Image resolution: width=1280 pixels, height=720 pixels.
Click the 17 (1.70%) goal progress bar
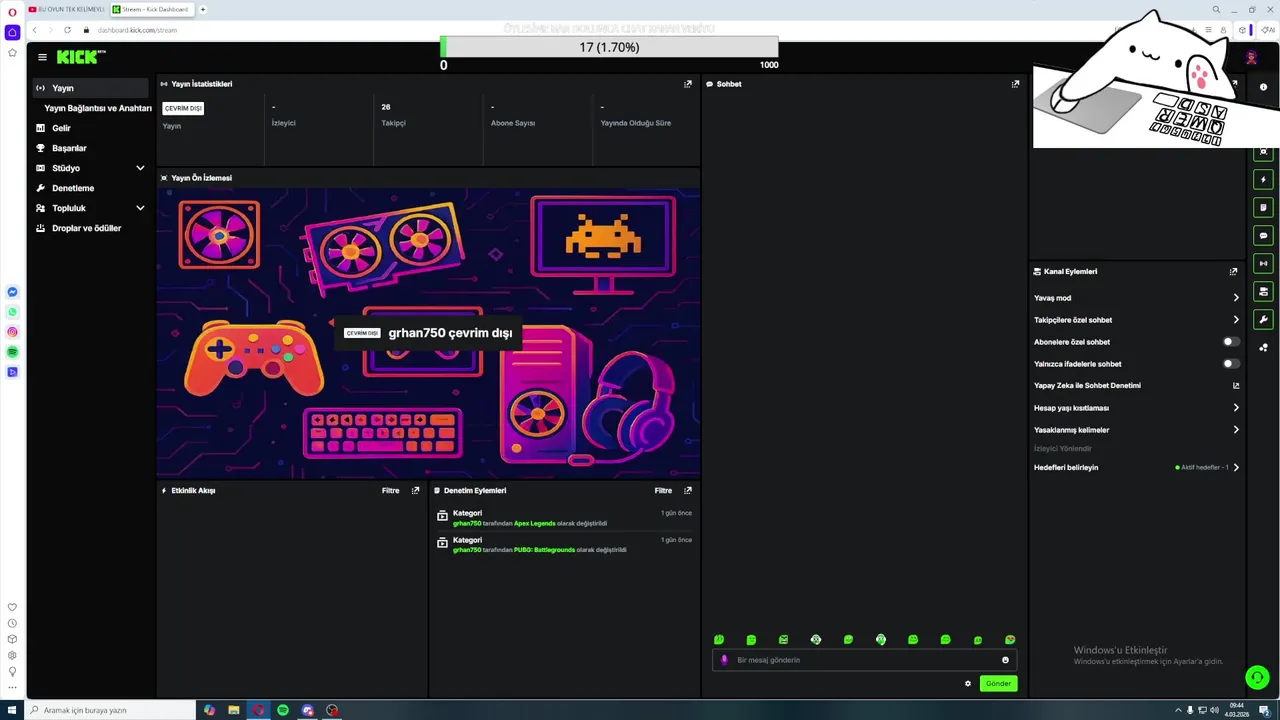pos(609,47)
